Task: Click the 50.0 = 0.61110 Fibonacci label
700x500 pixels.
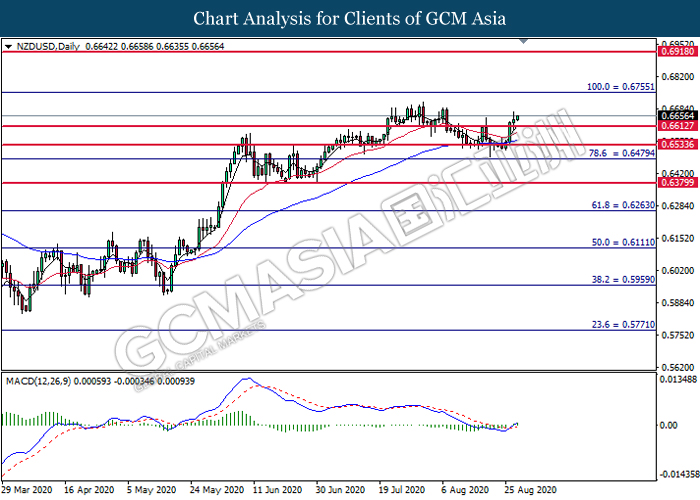Action: pyautogui.click(x=623, y=242)
